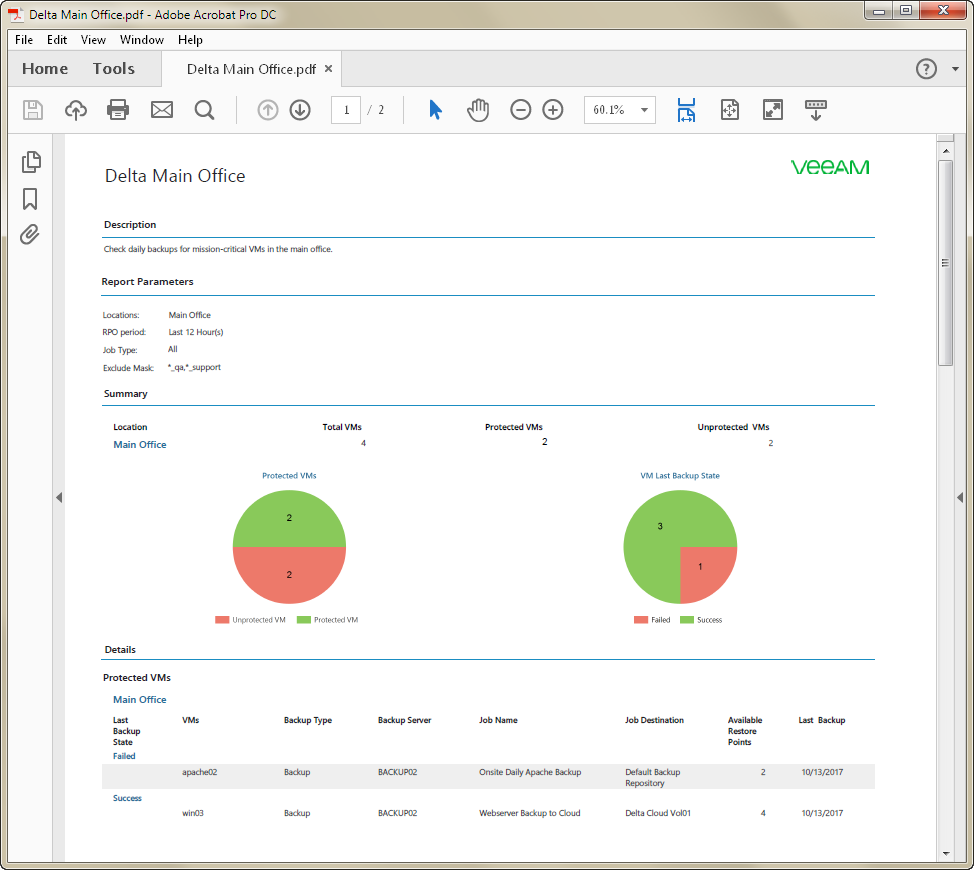Fit one full page to window
This screenshot has height=870, width=974.
pyautogui.click(x=730, y=110)
